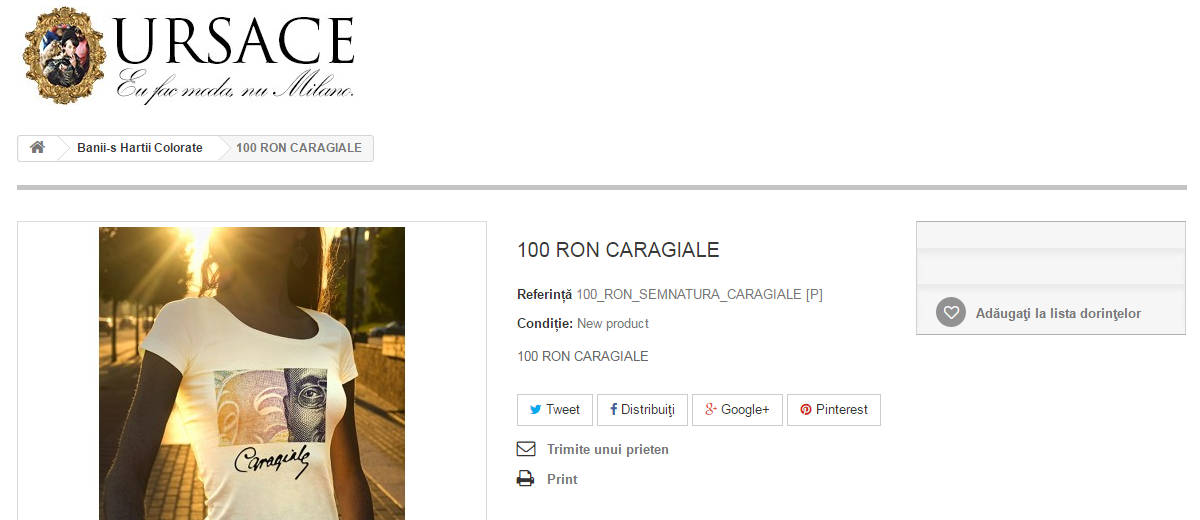Share on Google+ using the button label
Viewport: 1200px width, 520px height.
[x=745, y=410]
